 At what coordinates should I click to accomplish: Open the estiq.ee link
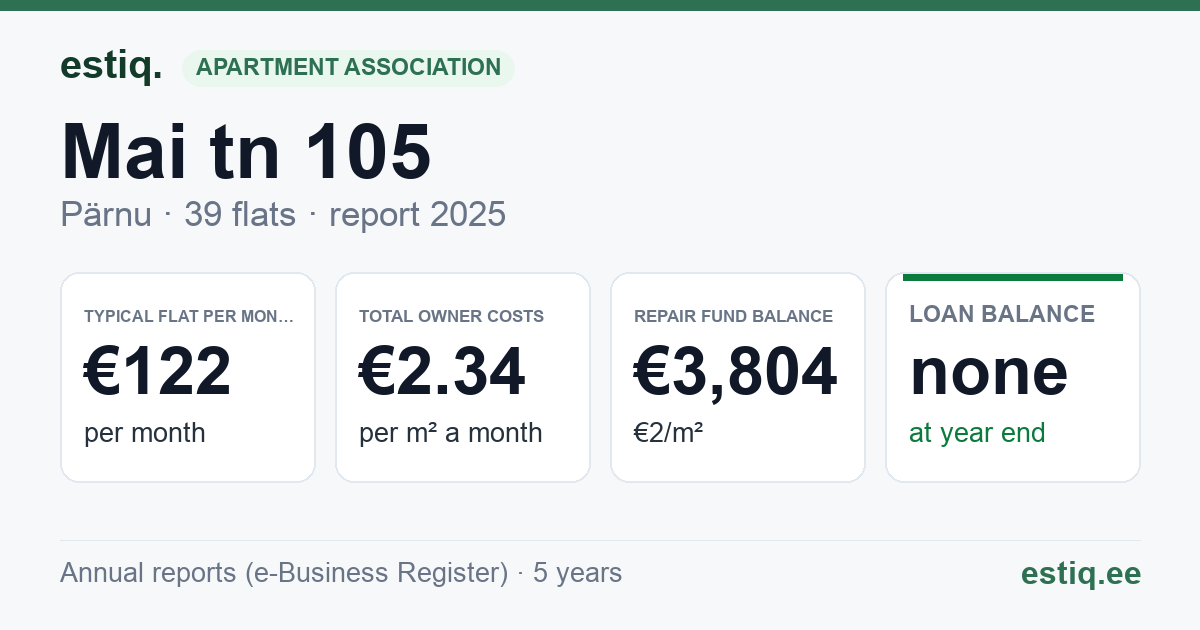pyautogui.click(x=1081, y=573)
